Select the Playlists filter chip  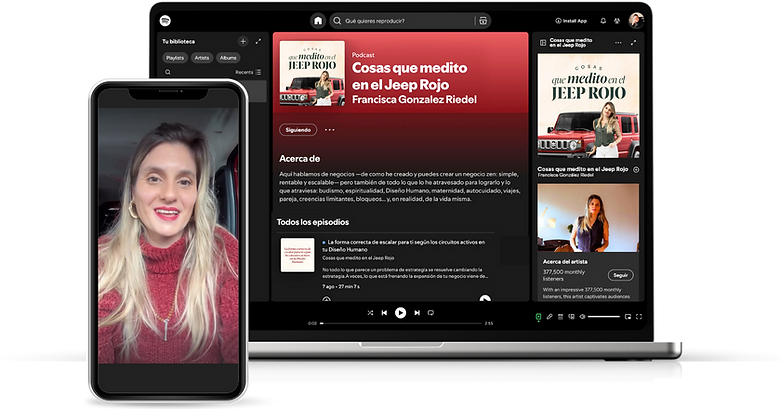tap(175, 58)
